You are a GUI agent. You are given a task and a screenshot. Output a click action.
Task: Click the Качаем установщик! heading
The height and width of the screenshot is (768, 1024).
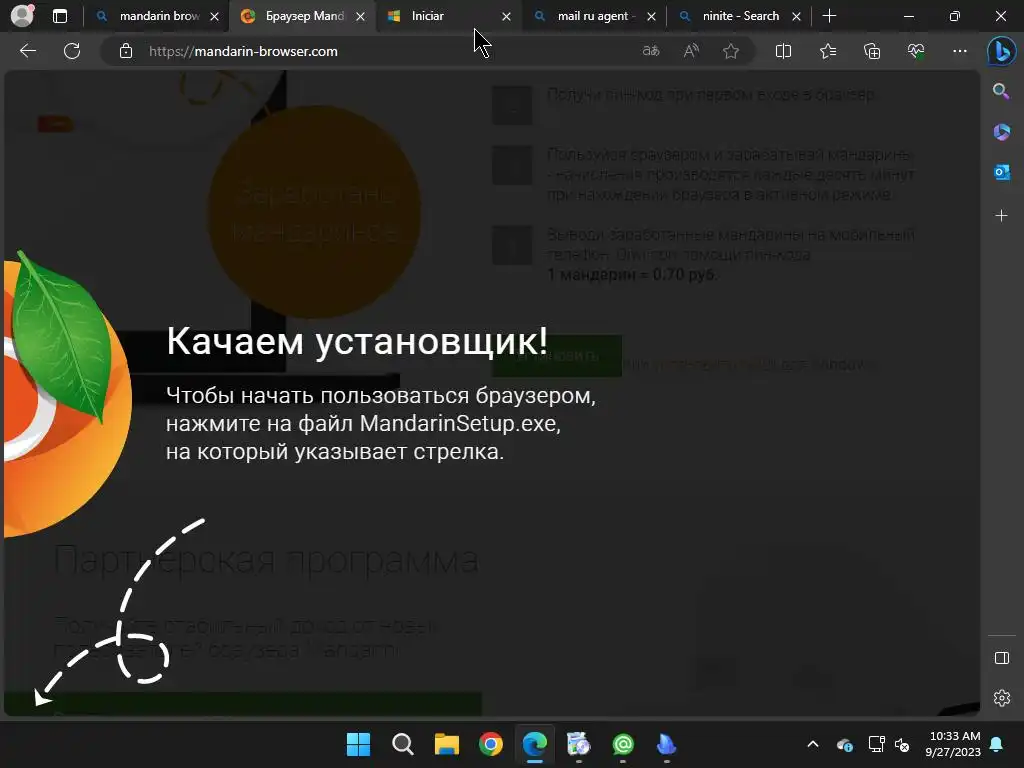357,340
